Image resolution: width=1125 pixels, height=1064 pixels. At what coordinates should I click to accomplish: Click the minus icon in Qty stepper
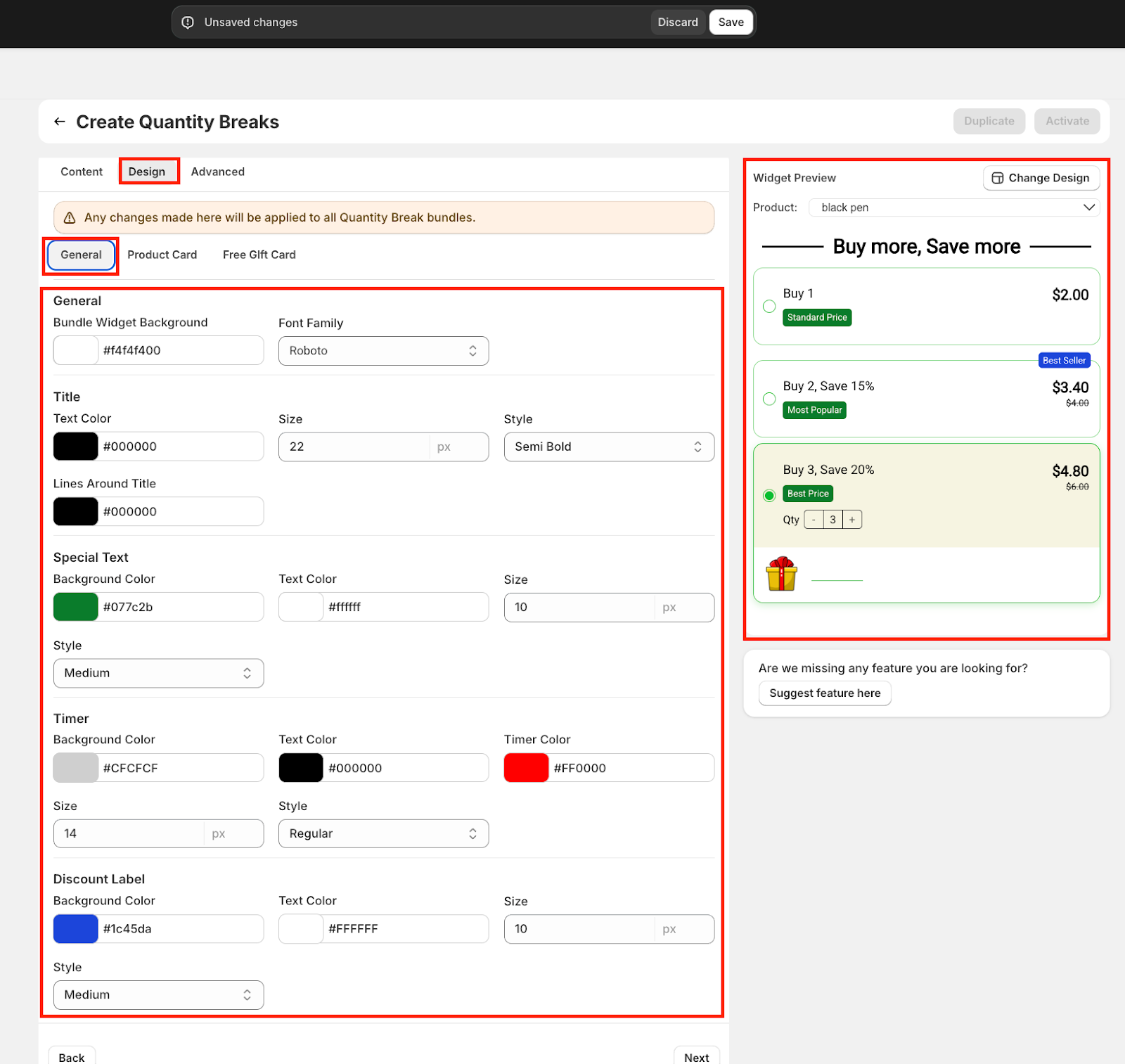pos(814,520)
